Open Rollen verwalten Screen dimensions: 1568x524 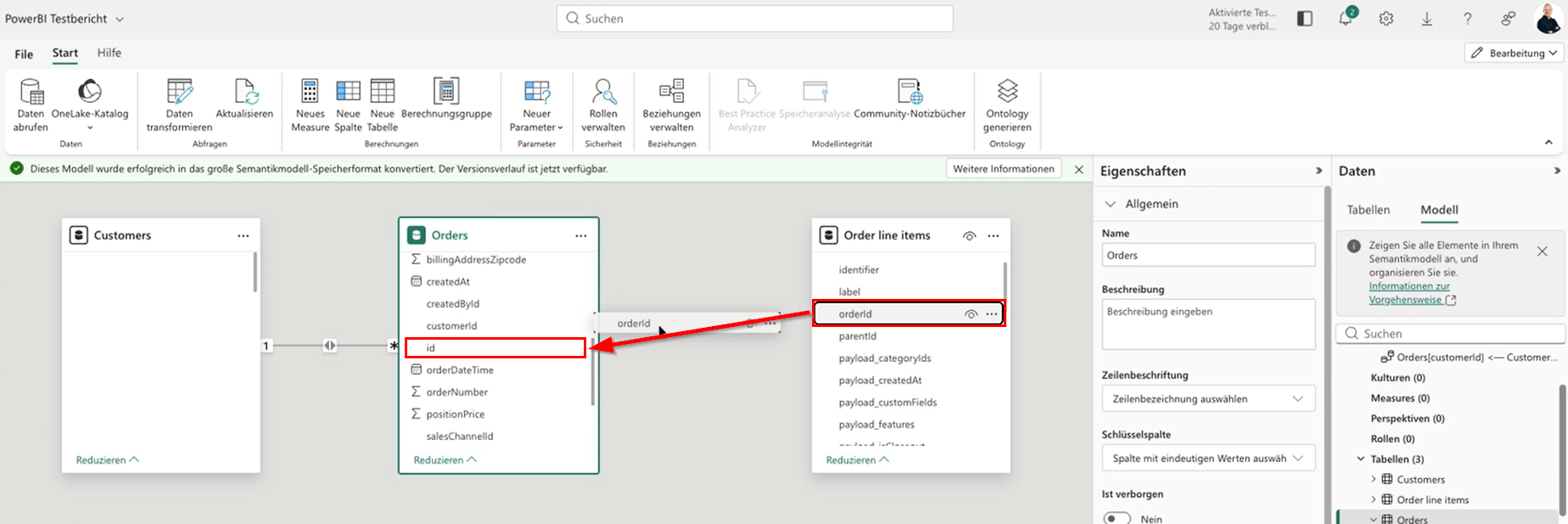603,104
